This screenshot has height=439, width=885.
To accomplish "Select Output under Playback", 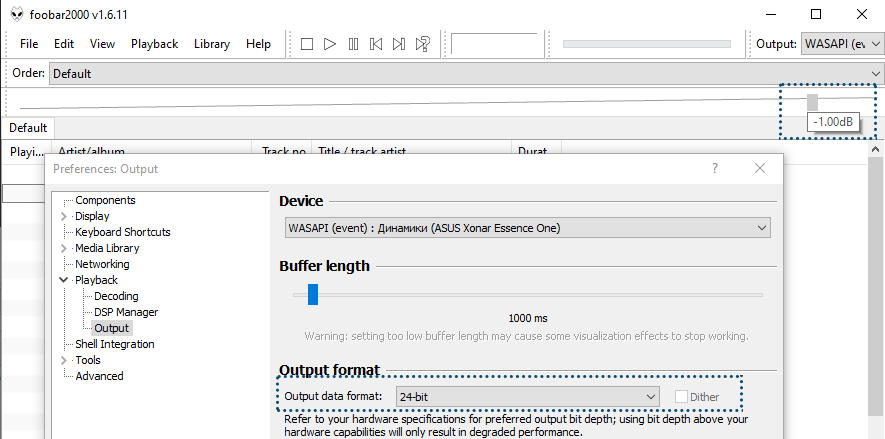I will 111,328.
